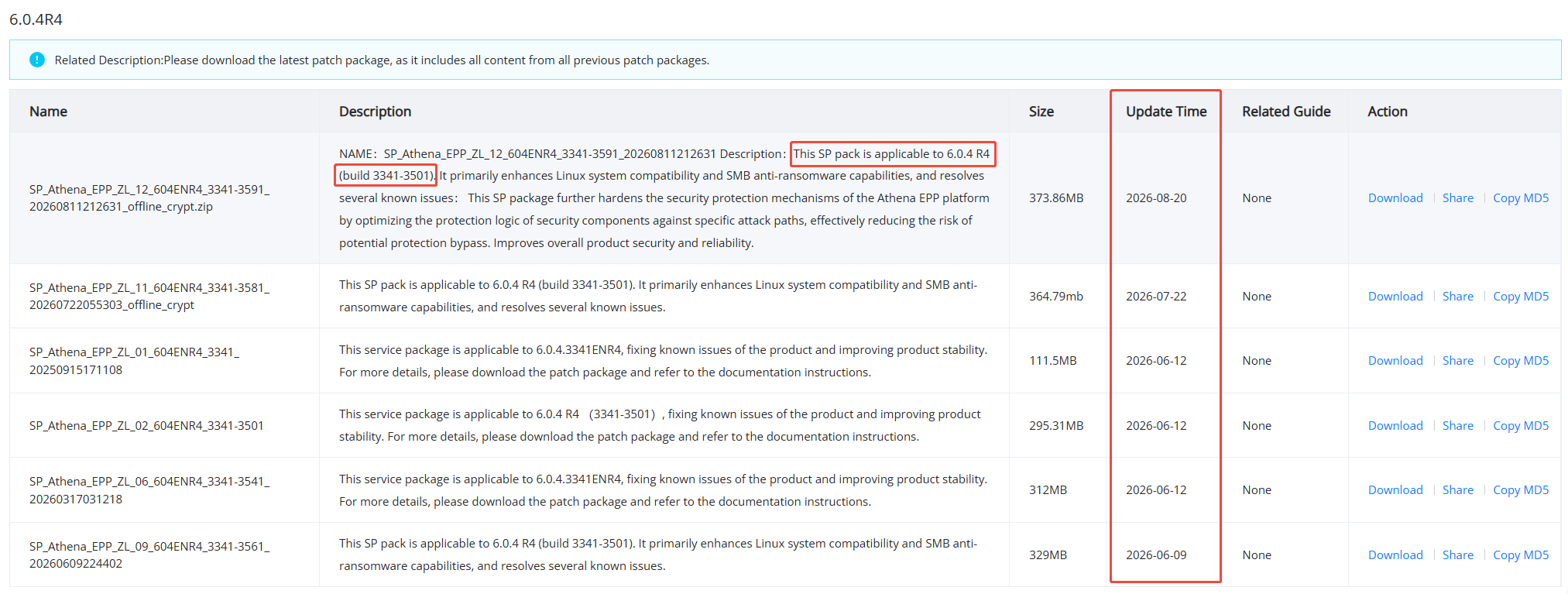Click the 329MB size value

coord(1048,555)
